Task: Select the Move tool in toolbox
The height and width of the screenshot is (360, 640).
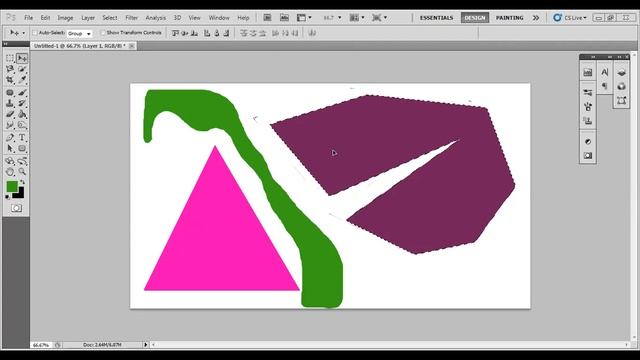Action: (22, 58)
